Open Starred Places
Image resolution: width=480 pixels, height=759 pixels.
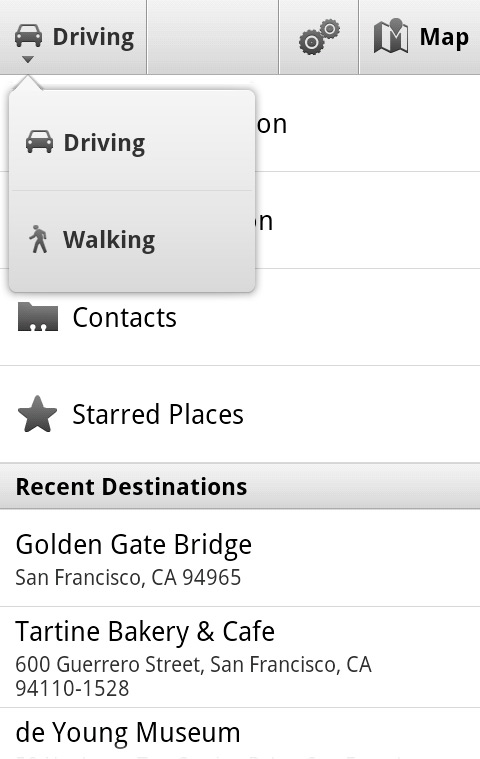point(240,414)
